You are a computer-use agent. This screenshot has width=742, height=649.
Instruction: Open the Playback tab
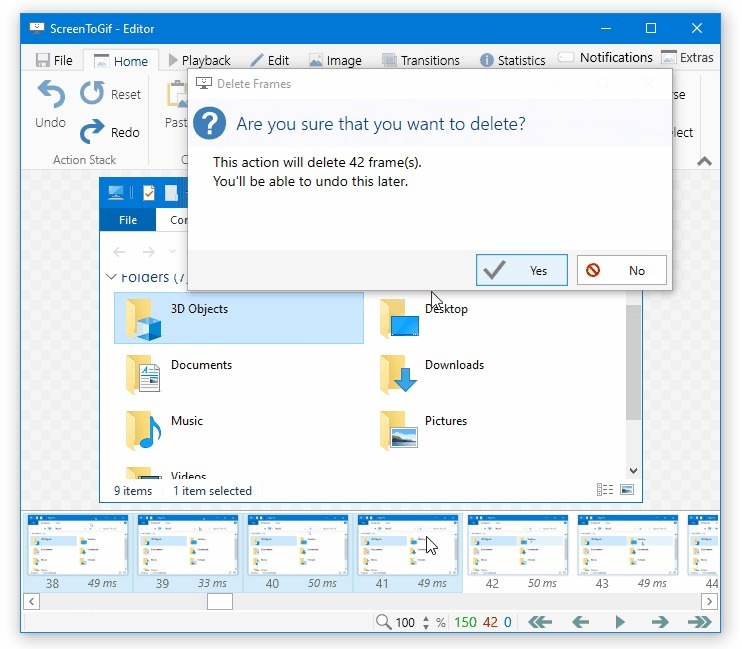point(199,61)
